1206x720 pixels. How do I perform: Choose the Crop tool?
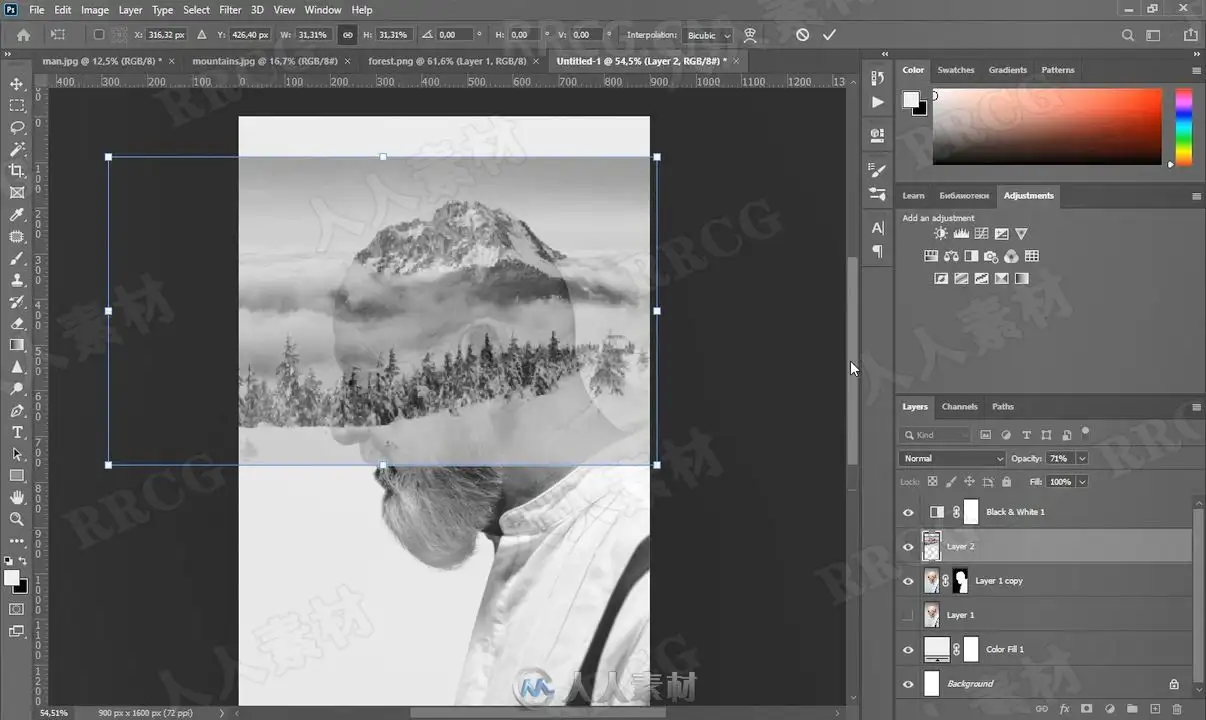(x=17, y=171)
